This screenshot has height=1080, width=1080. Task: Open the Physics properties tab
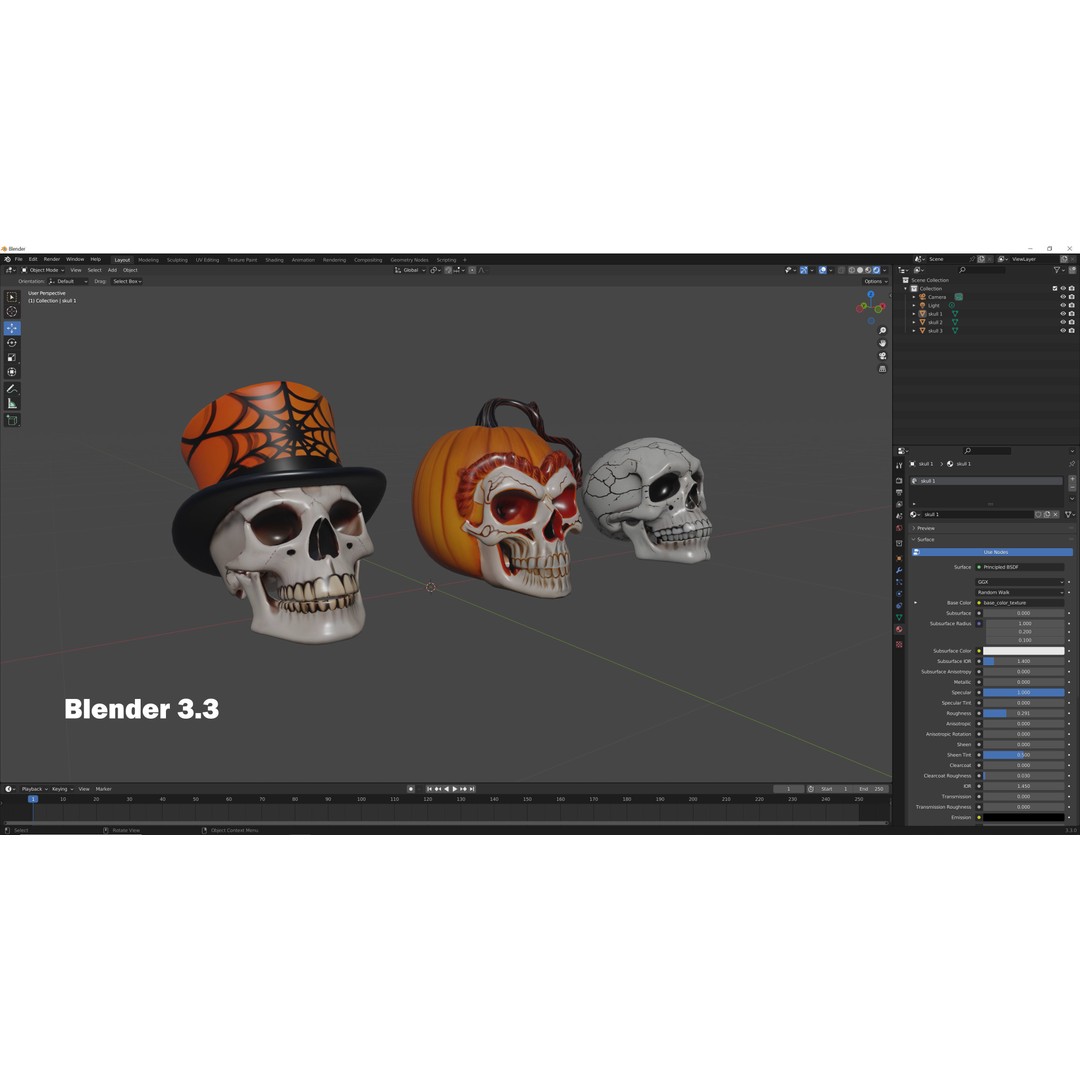[x=899, y=594]
